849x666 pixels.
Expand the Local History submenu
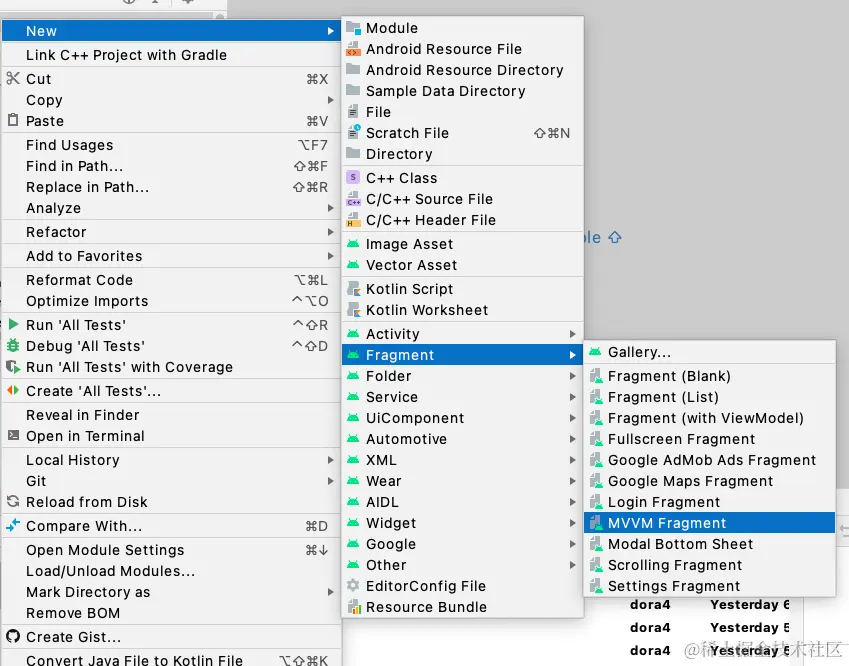[72, 460]
